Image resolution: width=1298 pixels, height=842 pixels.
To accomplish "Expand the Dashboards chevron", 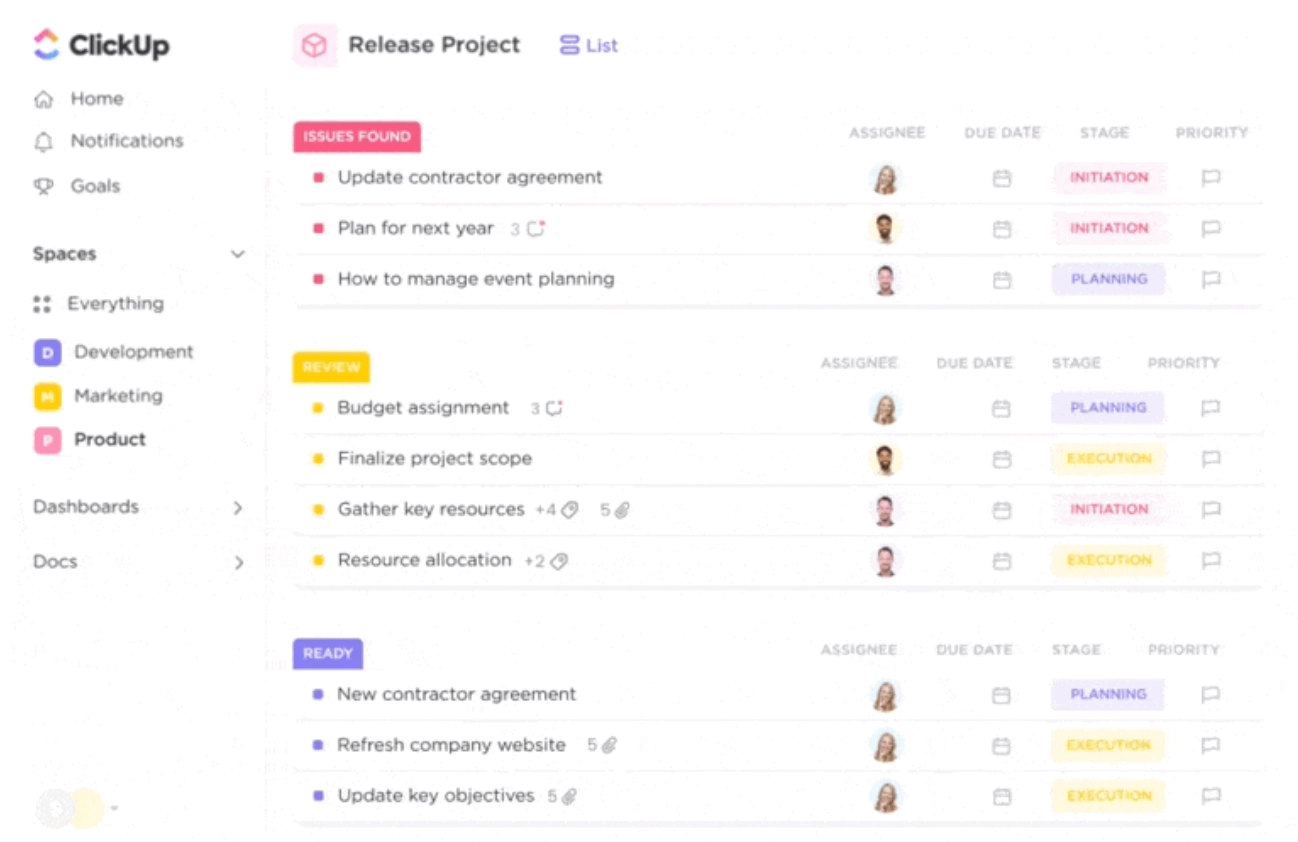I will [238, 508].
